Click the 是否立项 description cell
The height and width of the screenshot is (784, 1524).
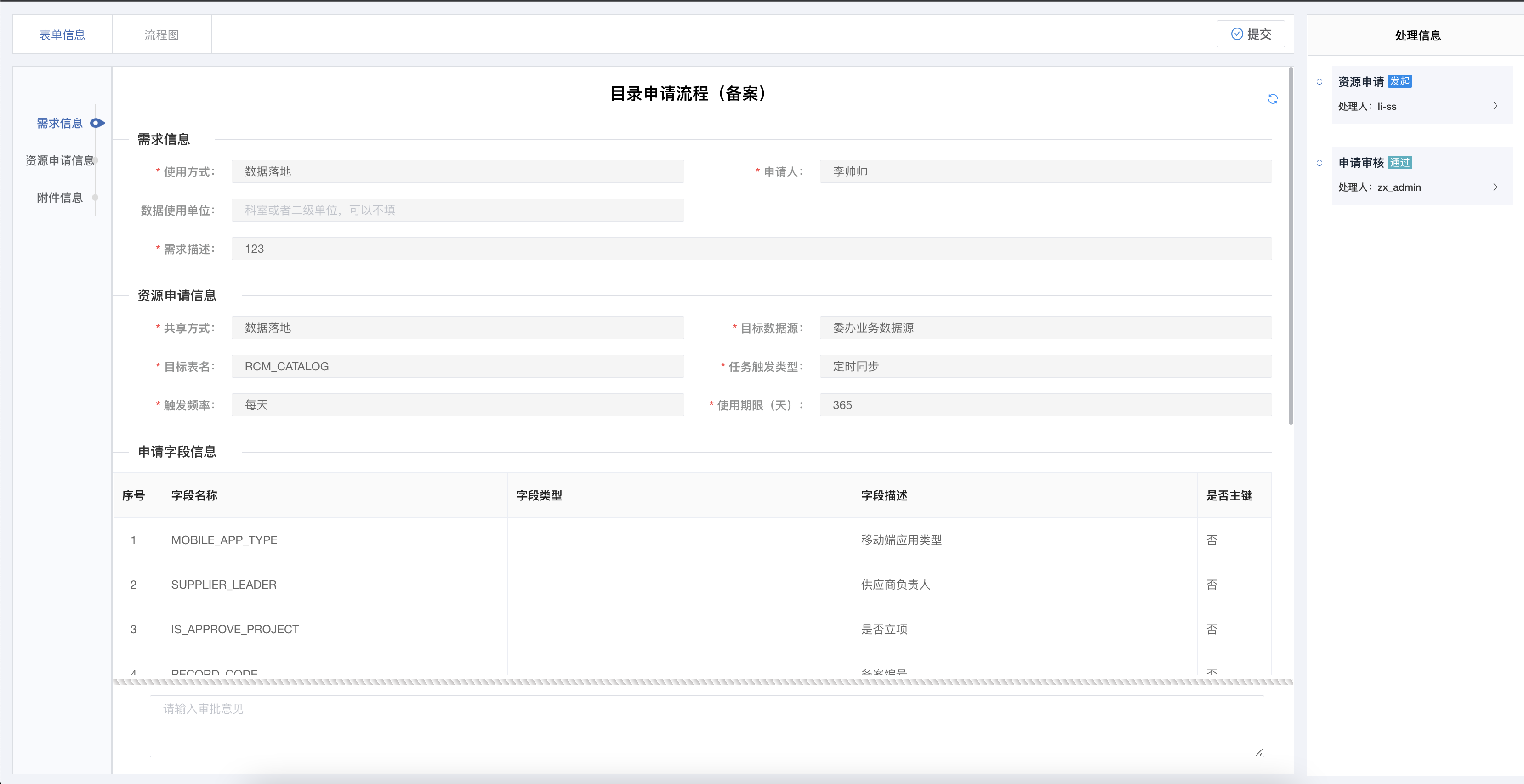click(x=1025, y=629)
